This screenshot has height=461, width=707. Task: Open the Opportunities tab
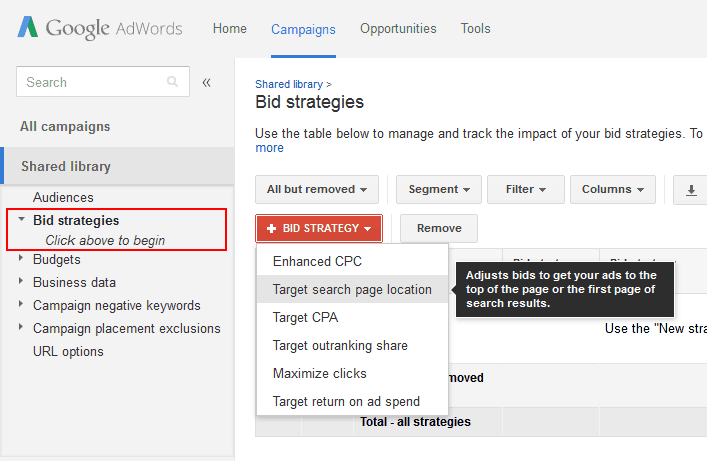(x=398, y=28)
